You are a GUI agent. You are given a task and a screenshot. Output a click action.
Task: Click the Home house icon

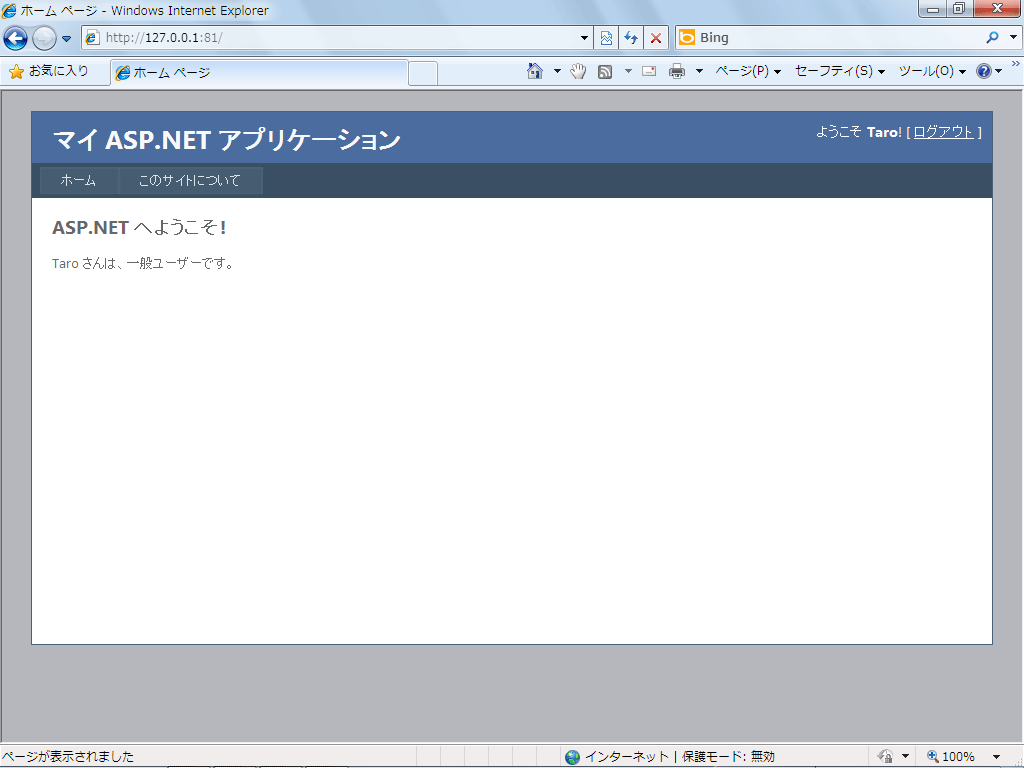535,71
